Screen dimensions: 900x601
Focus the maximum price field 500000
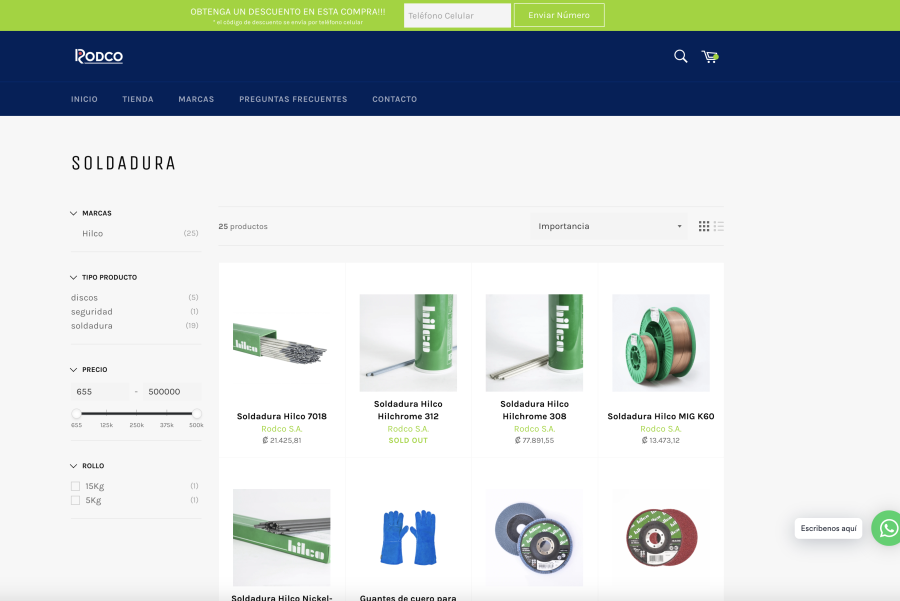(172, 391)
